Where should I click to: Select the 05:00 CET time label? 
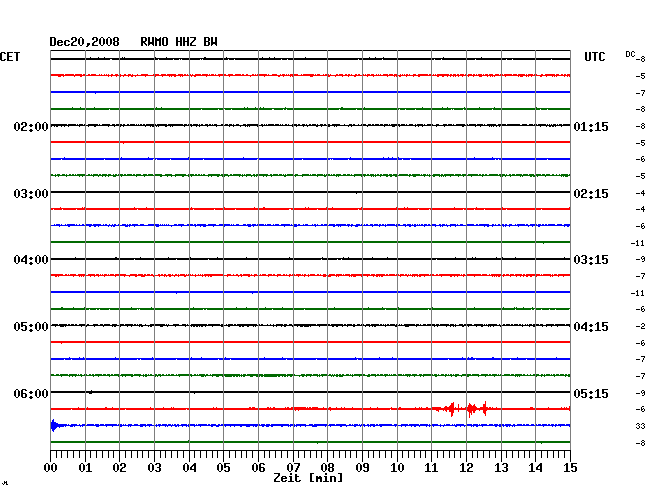pos(31,327)
